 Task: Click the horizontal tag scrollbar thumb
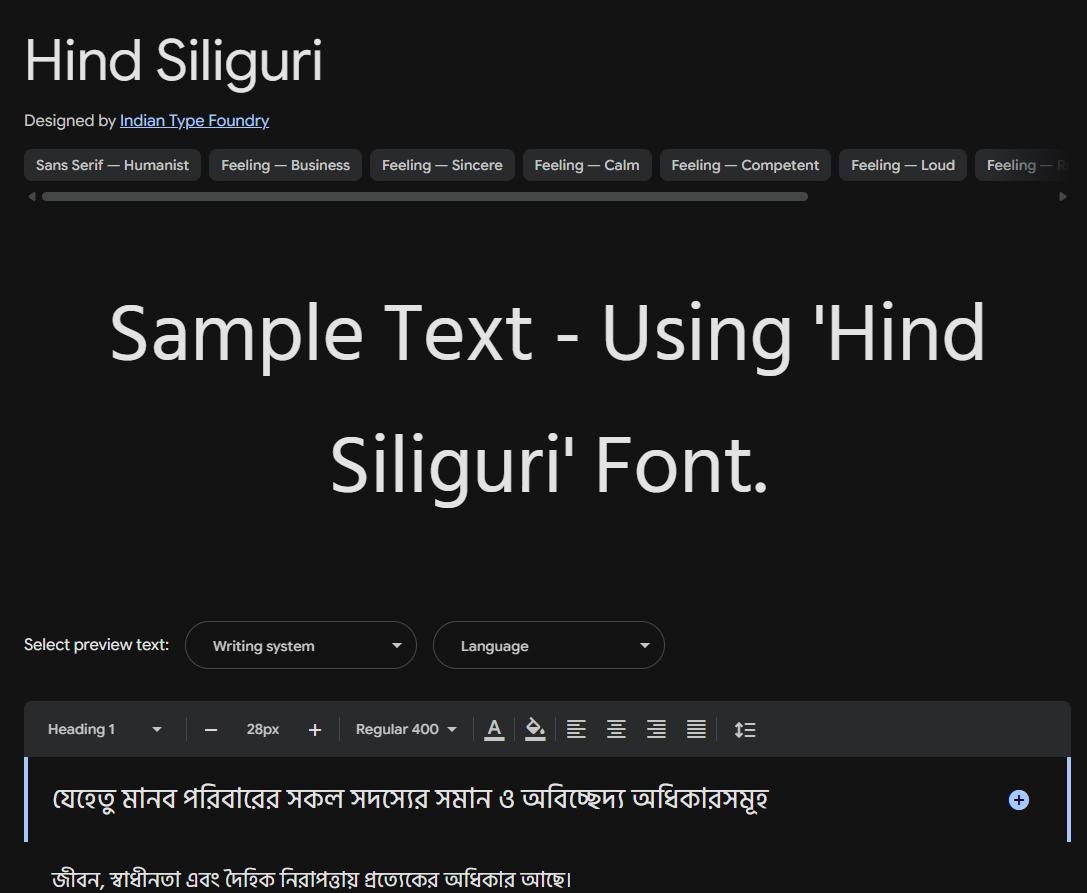point(425,197)
